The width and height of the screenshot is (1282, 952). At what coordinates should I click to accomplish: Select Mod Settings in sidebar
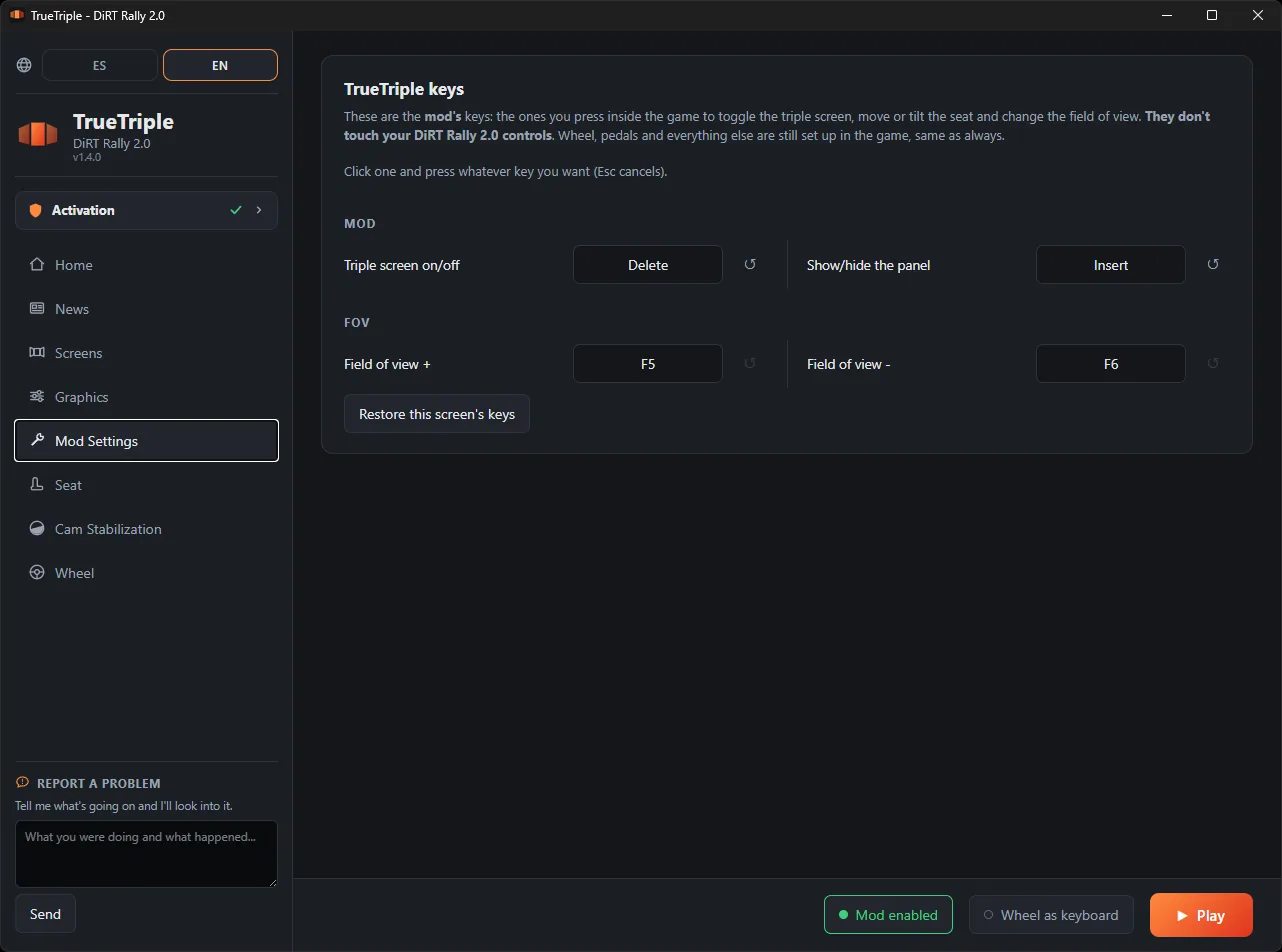click(x=146, y=441)
